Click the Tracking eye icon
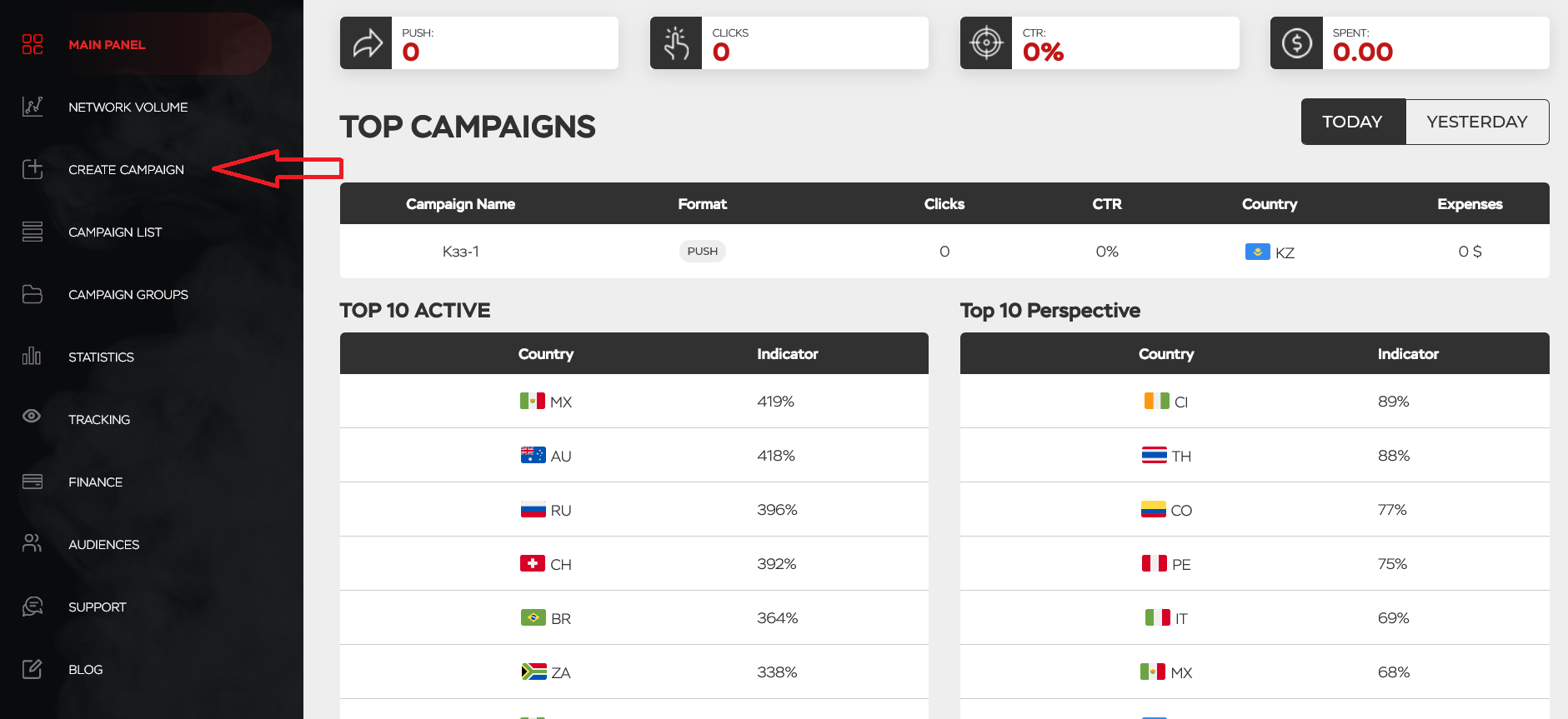The image size is (1568, 719). 33,416
